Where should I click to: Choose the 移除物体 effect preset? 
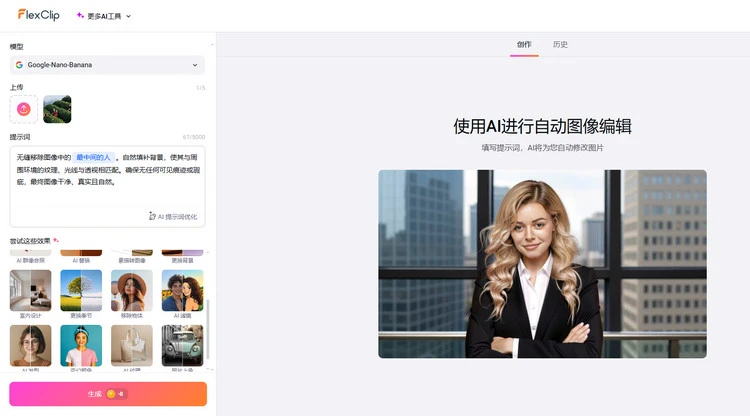tap(132, 291)
